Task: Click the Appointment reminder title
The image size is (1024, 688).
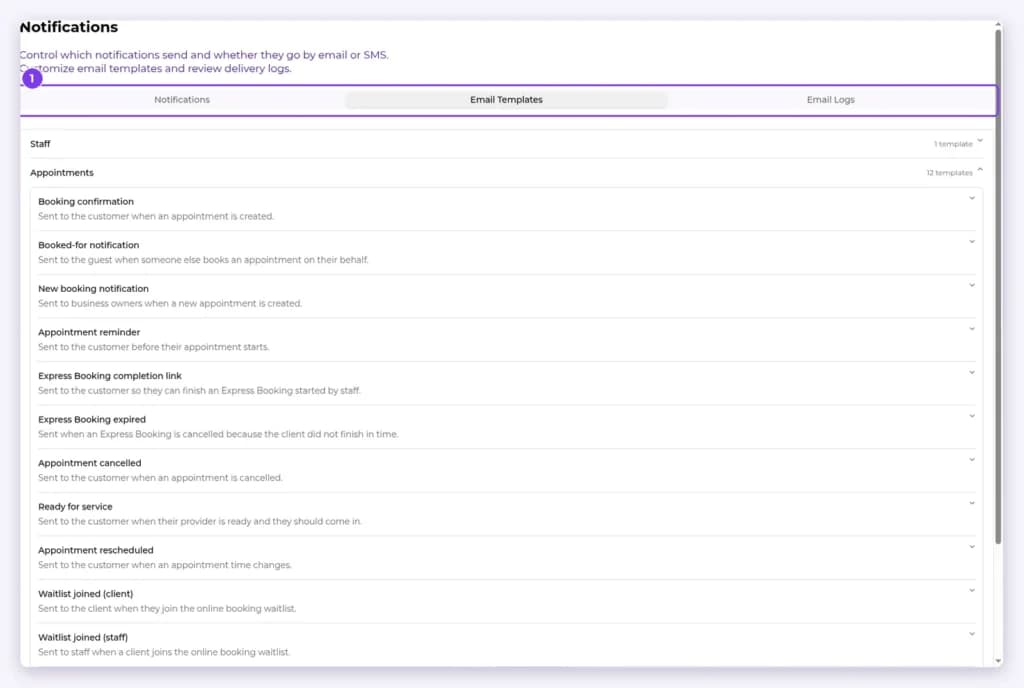Action: (89, 332)
